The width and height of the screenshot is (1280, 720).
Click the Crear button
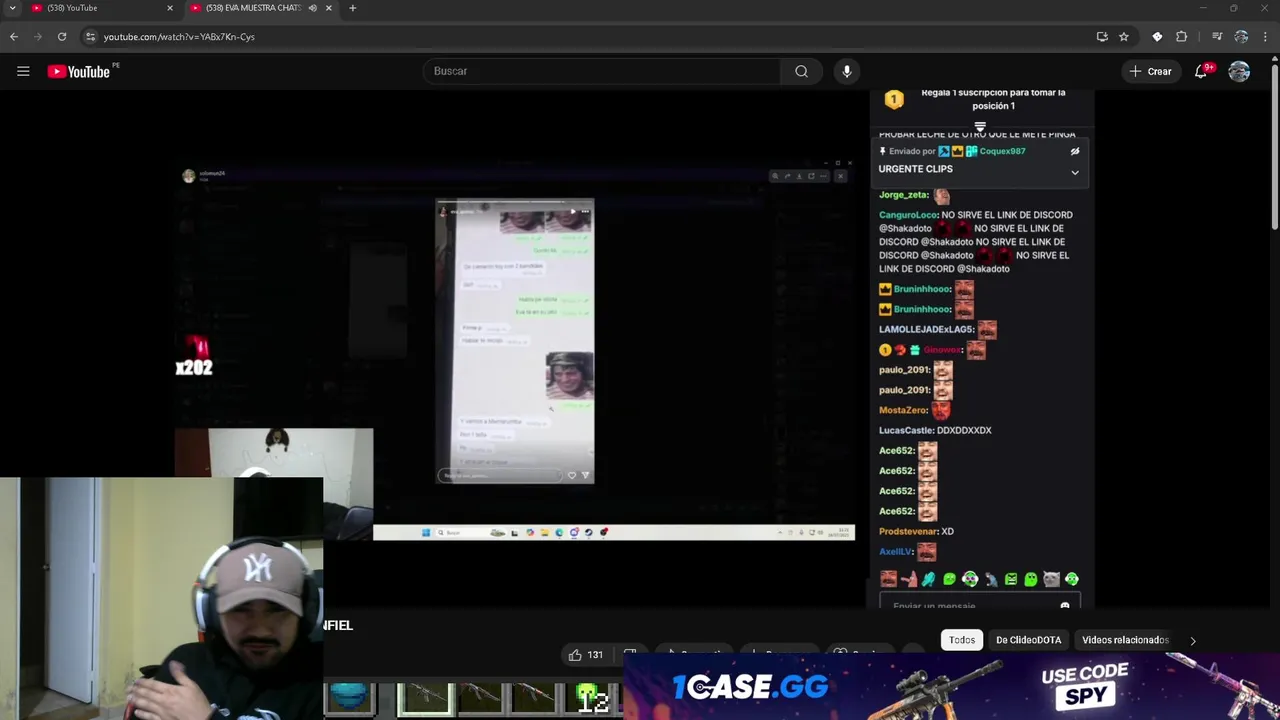coord(1150,71)
